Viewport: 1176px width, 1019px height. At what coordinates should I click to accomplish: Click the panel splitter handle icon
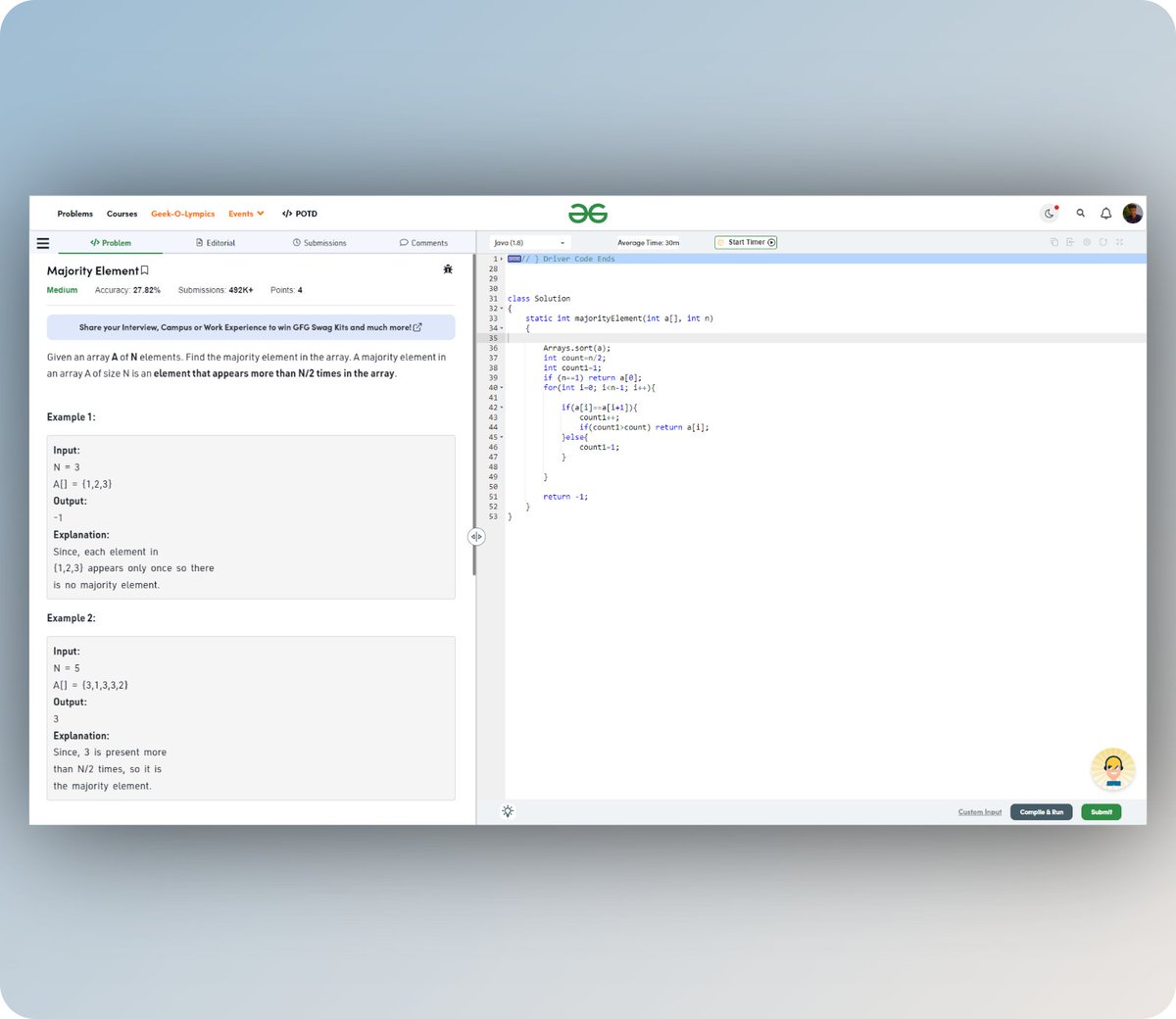pos(476,536)
